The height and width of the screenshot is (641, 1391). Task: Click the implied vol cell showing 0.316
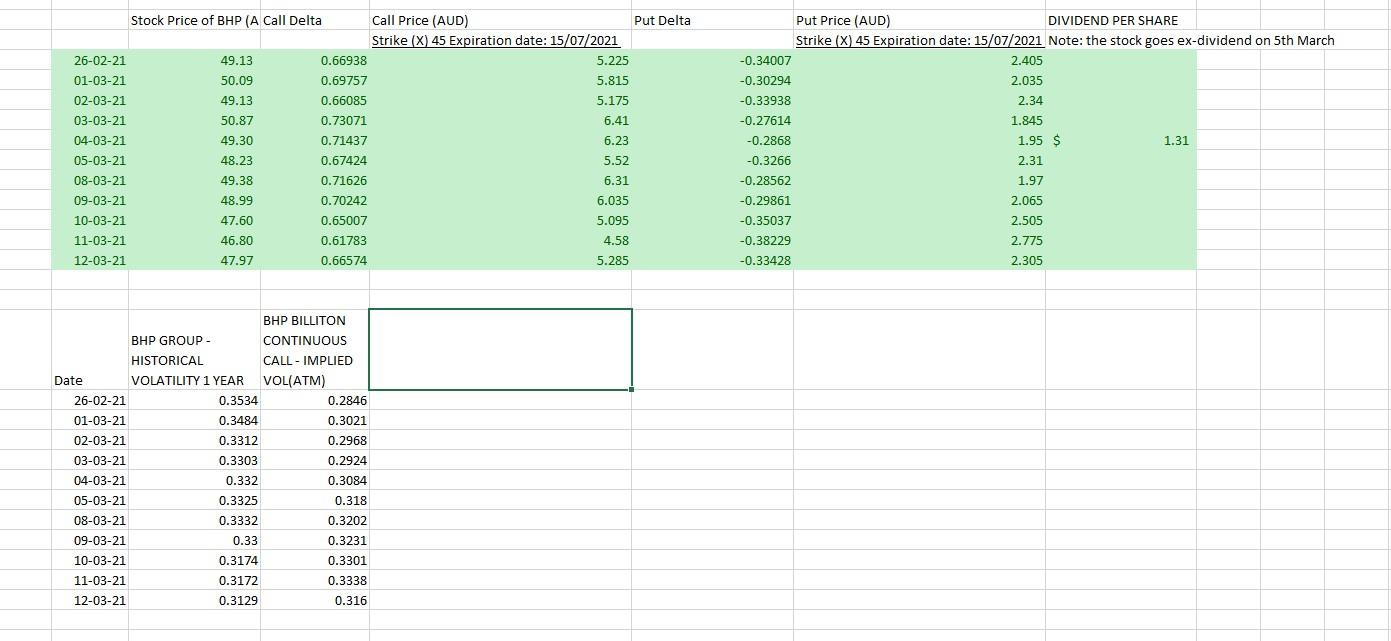point(315,600)
